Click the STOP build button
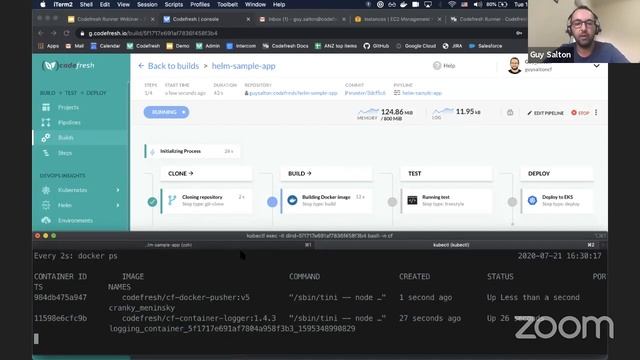640x360 pixels. pos(580,113)
